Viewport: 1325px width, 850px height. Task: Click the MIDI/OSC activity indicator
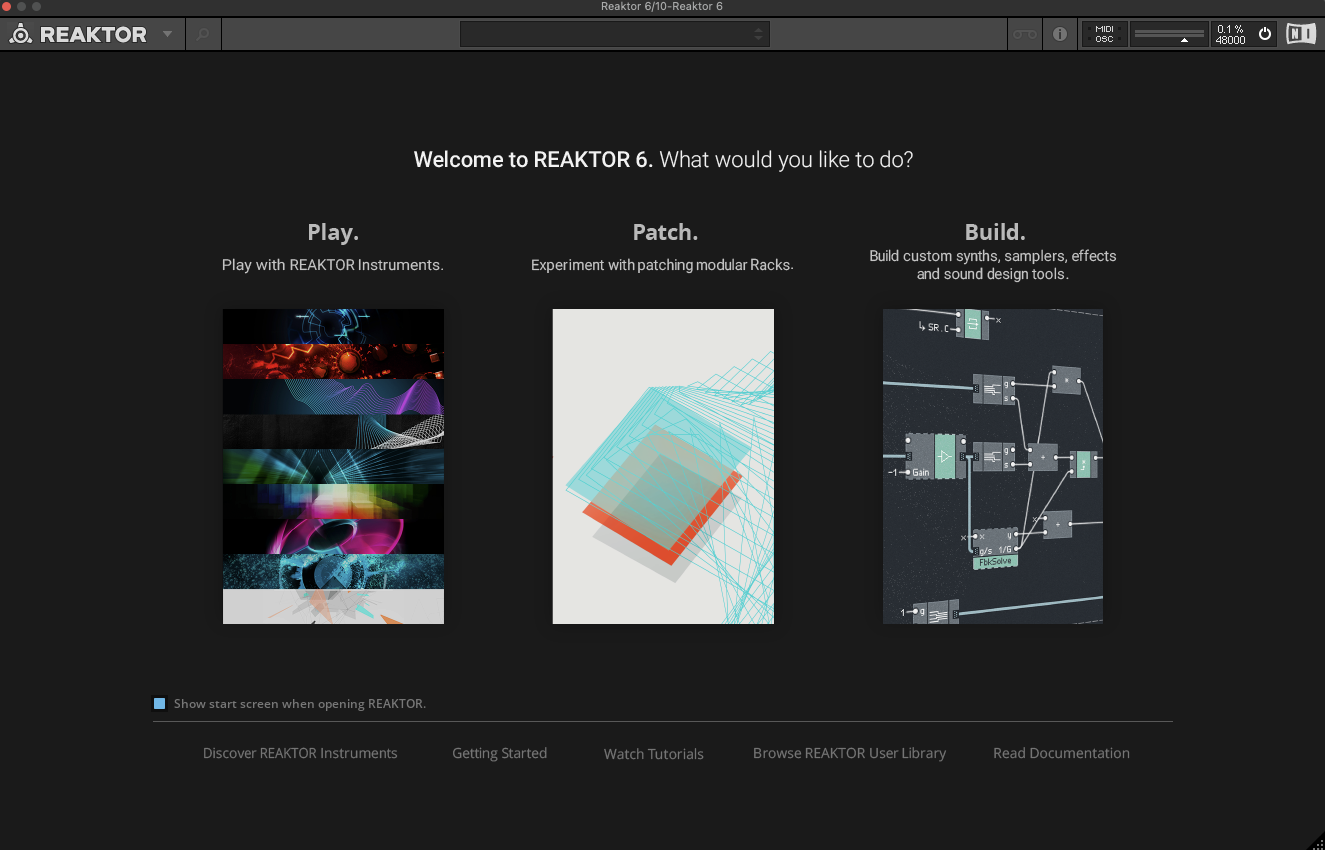click(1104, 33)
